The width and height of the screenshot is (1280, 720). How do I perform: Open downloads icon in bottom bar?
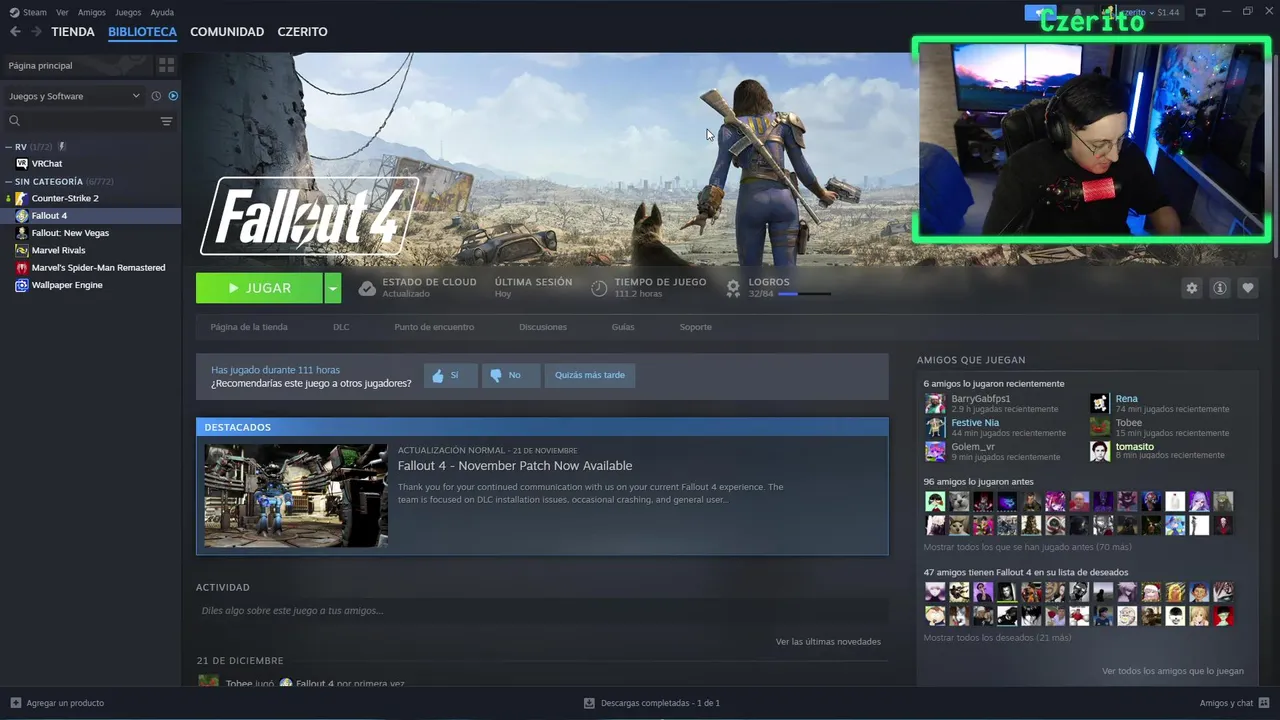(x=589, y=703)
